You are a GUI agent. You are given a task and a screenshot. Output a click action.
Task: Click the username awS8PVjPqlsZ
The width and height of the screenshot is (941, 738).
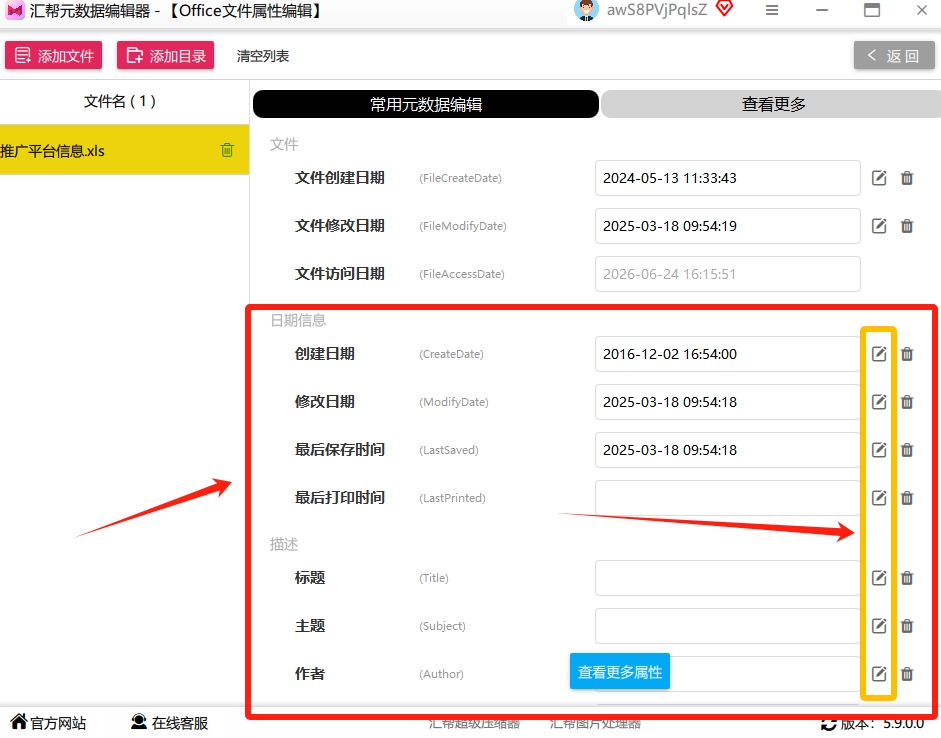pos(657,10)
